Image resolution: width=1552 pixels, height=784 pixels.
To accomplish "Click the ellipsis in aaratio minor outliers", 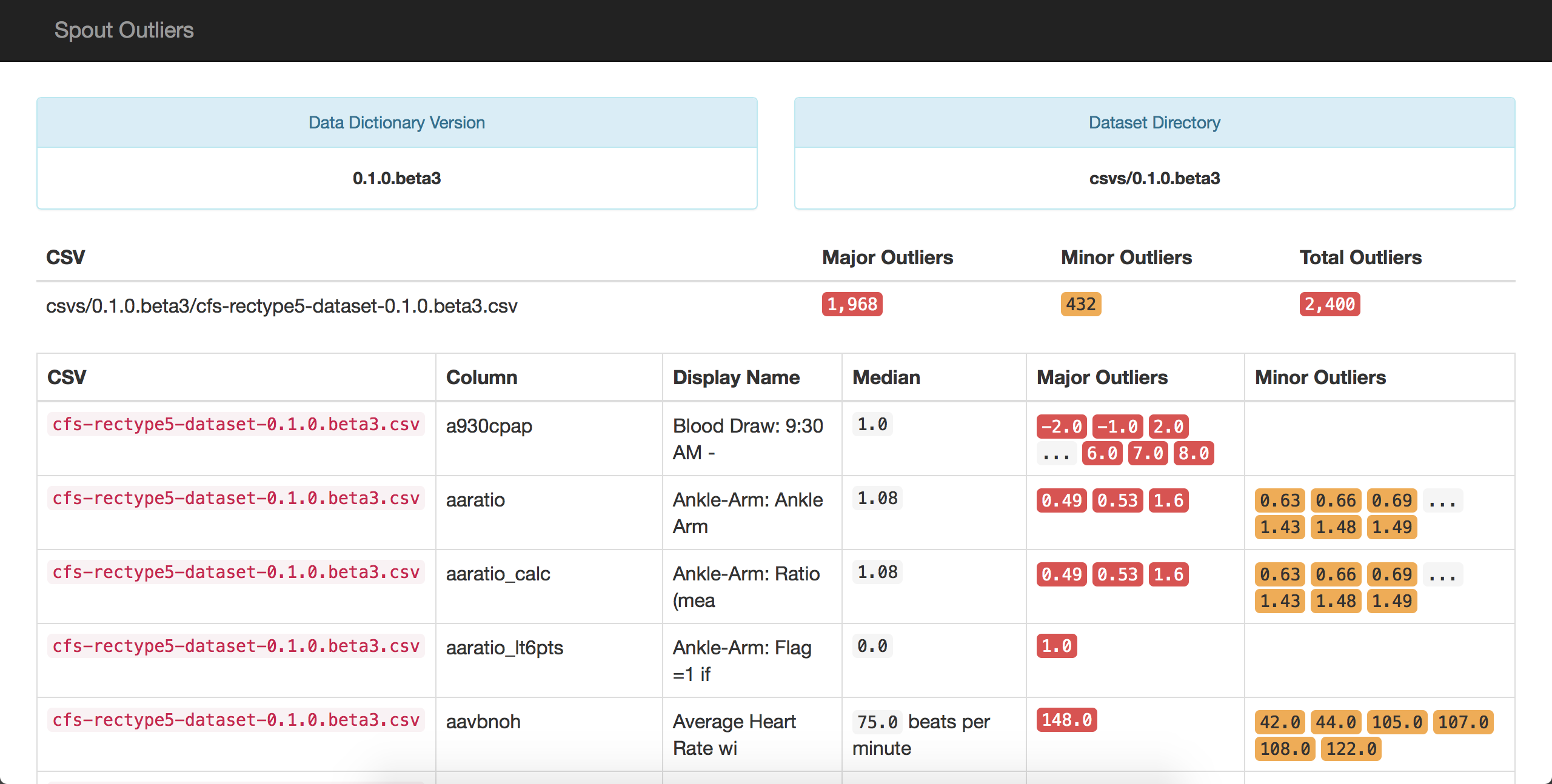I will pos(1443,500).
